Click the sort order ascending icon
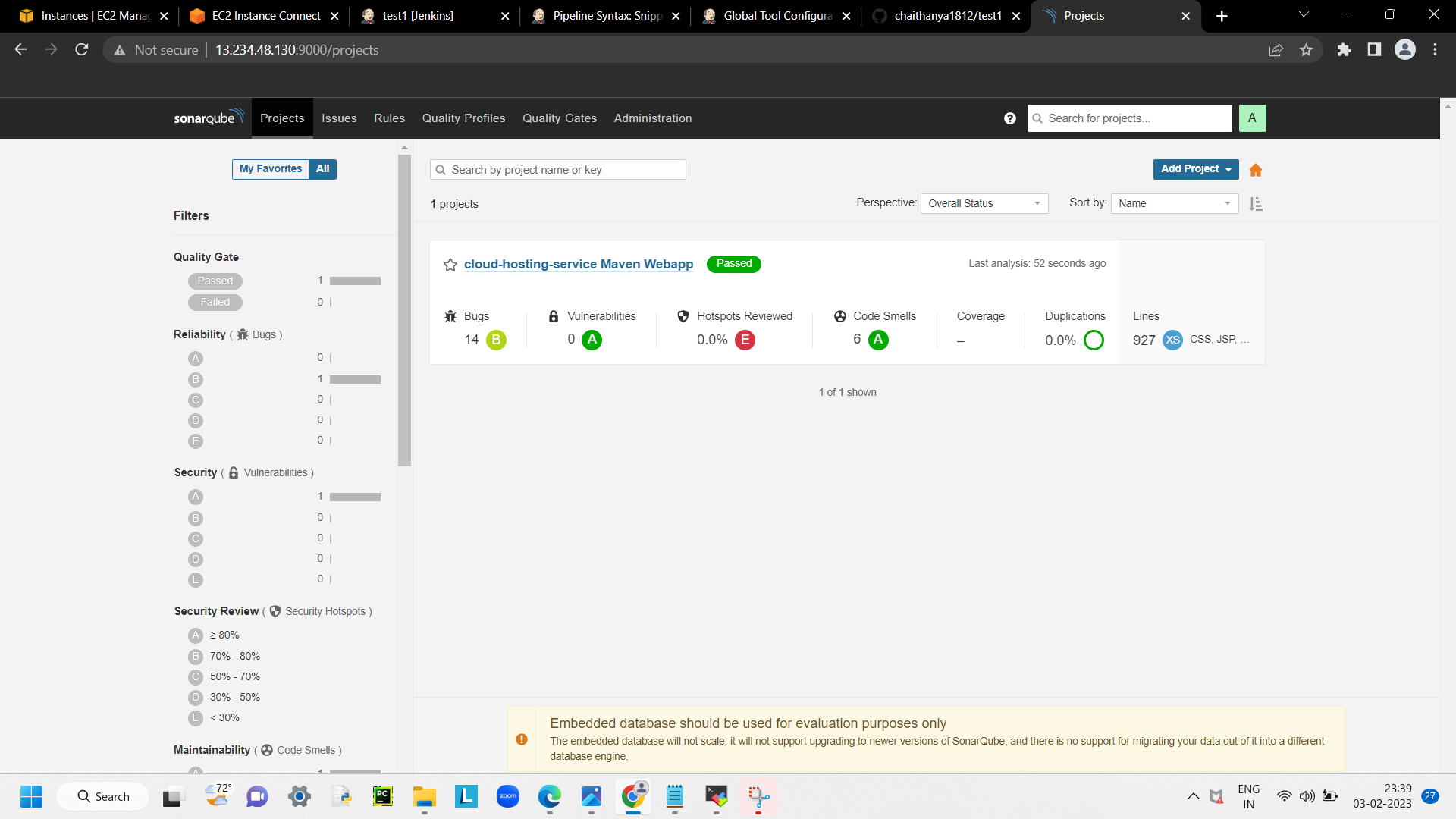 tap(1256, 204)
